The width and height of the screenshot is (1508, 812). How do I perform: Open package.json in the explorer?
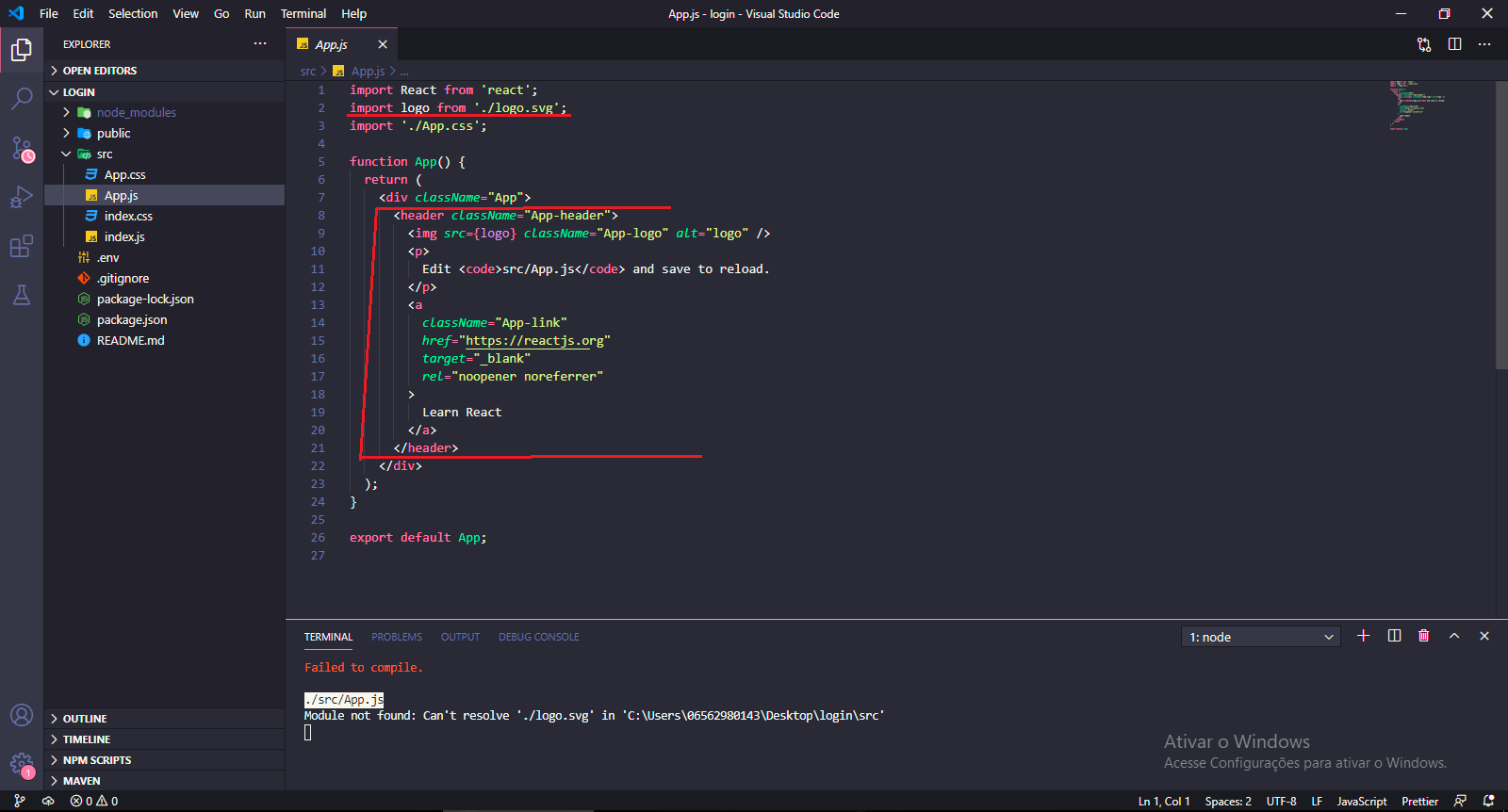pyautogui.click(x=132, y=320)
